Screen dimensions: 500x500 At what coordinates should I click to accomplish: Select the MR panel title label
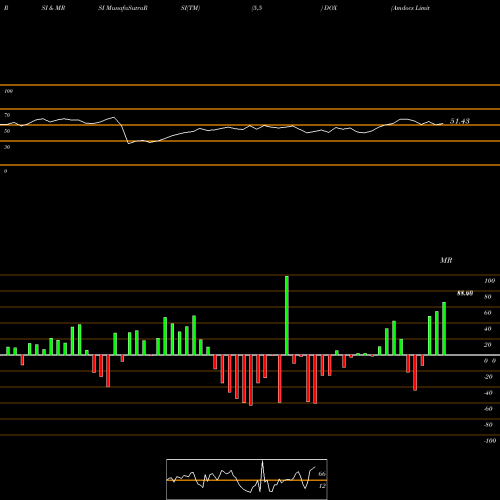pyautogui.click(x=446, y=260)
